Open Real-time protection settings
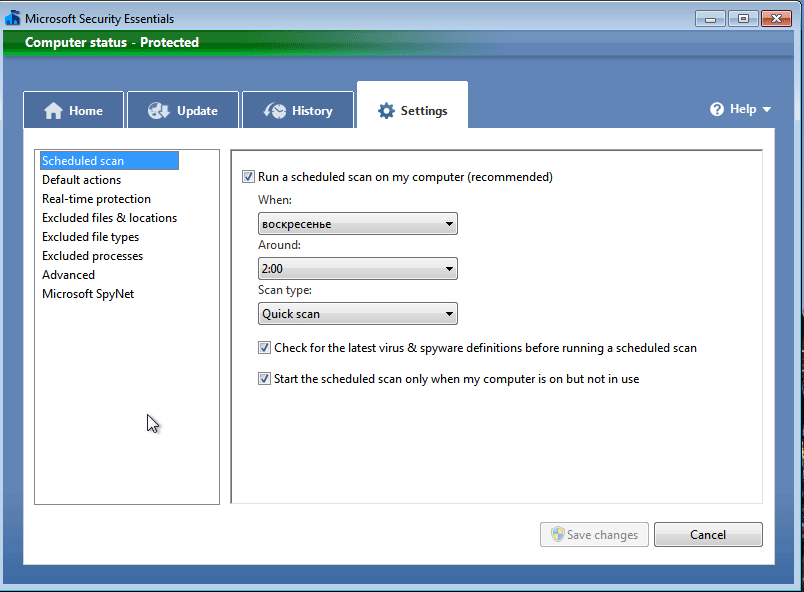Viewport: 804px width, 592px height. point(96,199)
